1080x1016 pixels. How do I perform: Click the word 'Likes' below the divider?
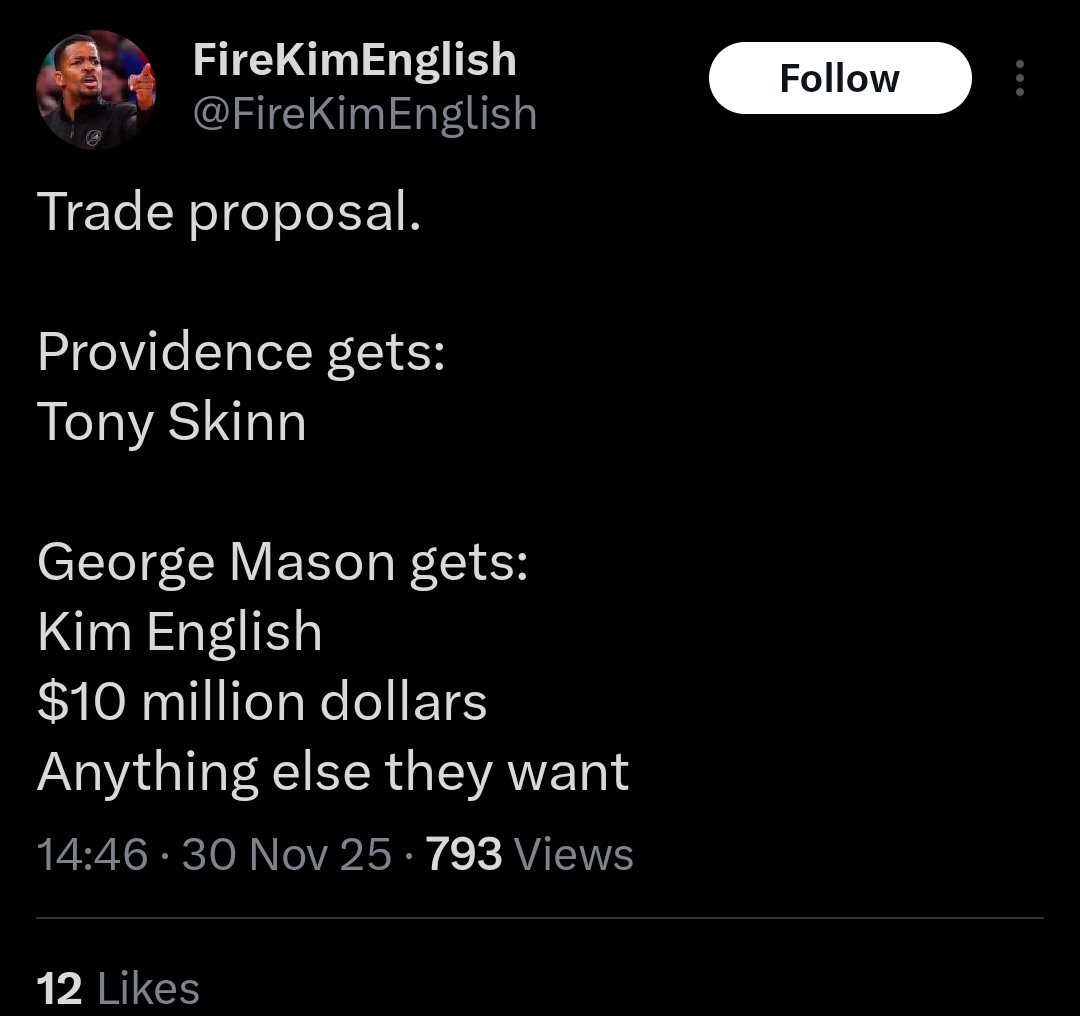149,989
